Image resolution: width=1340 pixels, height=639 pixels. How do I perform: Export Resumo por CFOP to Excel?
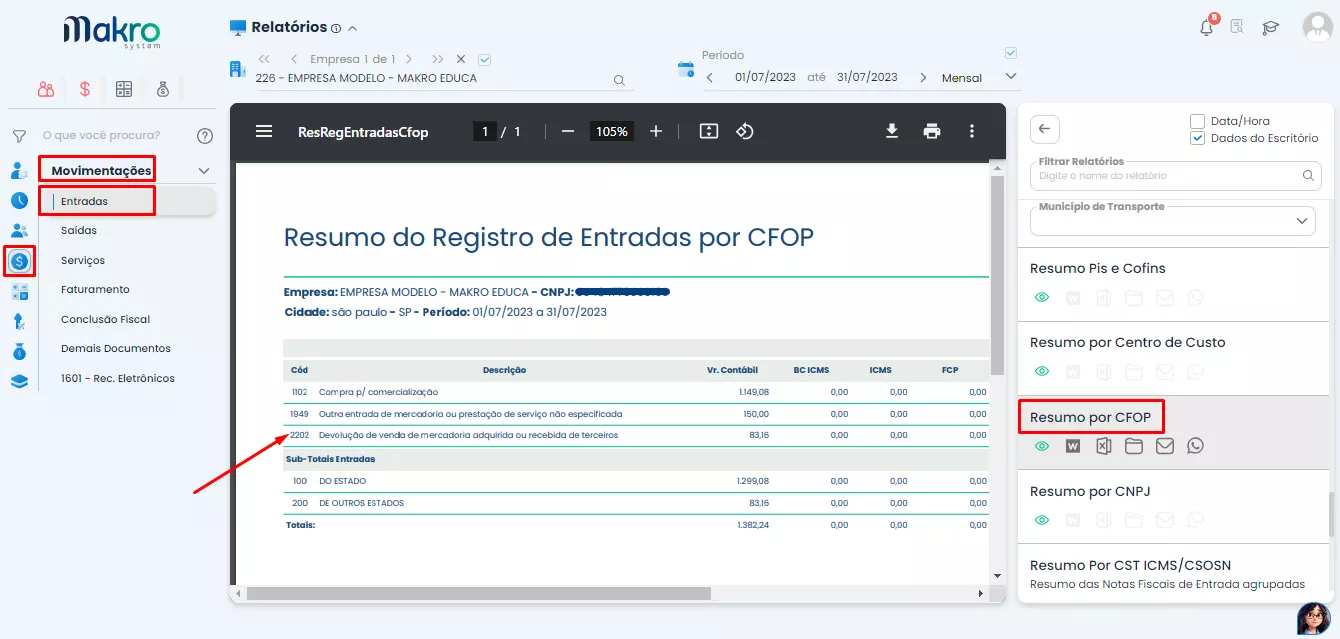click(x=1103, y=446)
